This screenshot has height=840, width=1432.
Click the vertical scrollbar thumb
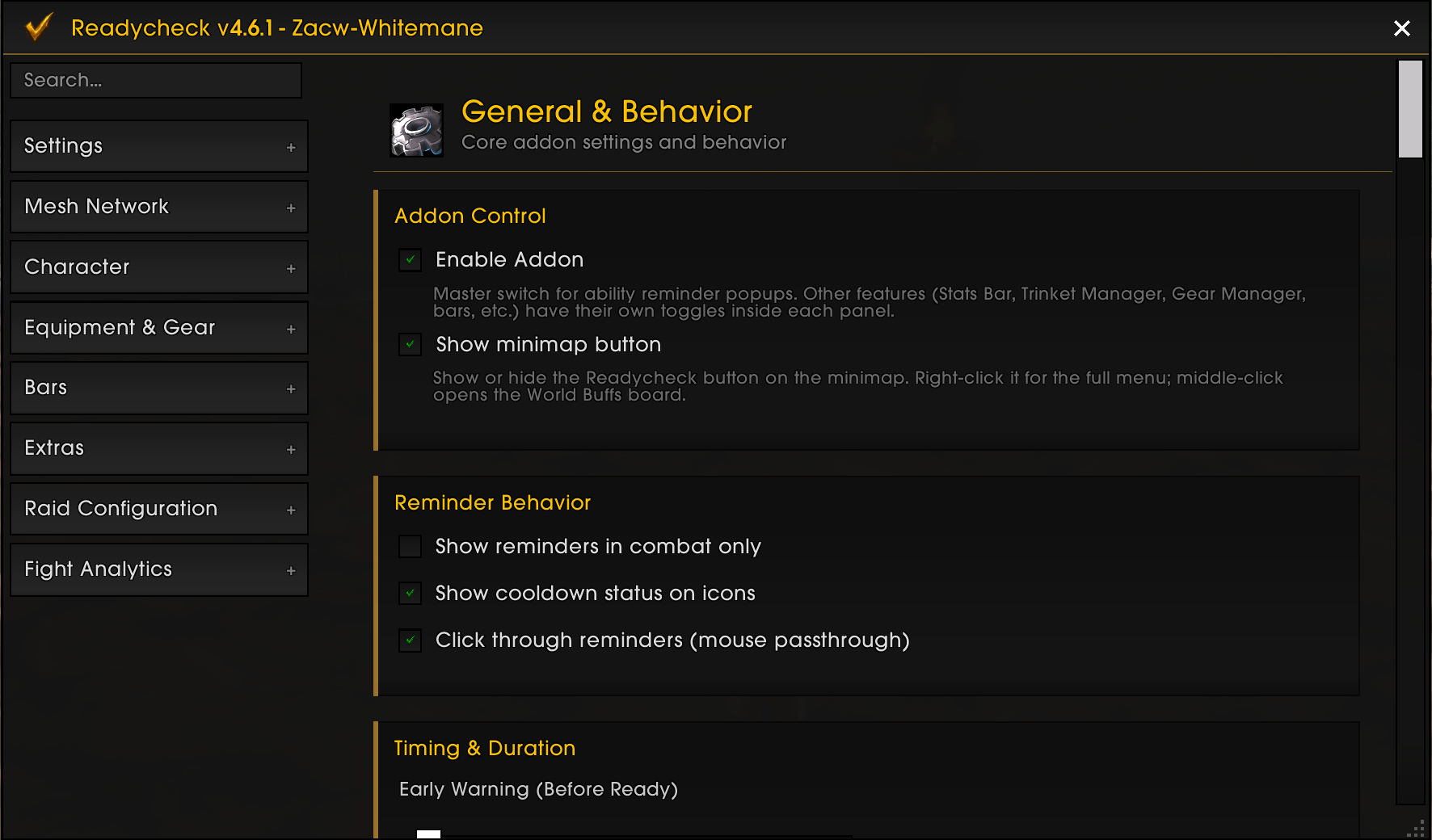click(1410, 109)
